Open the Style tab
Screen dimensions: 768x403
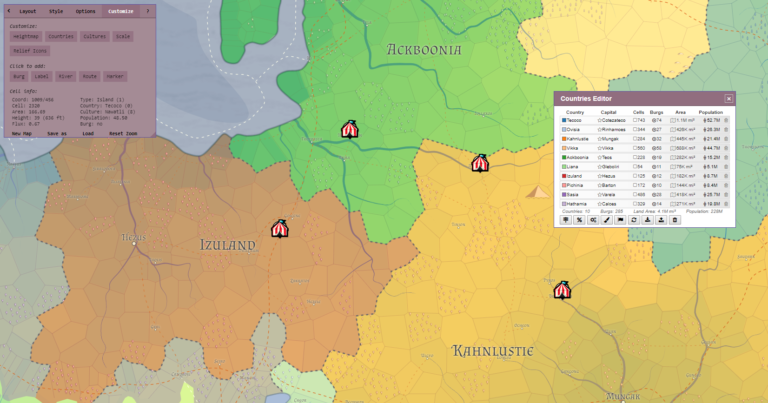coord(56,11)
